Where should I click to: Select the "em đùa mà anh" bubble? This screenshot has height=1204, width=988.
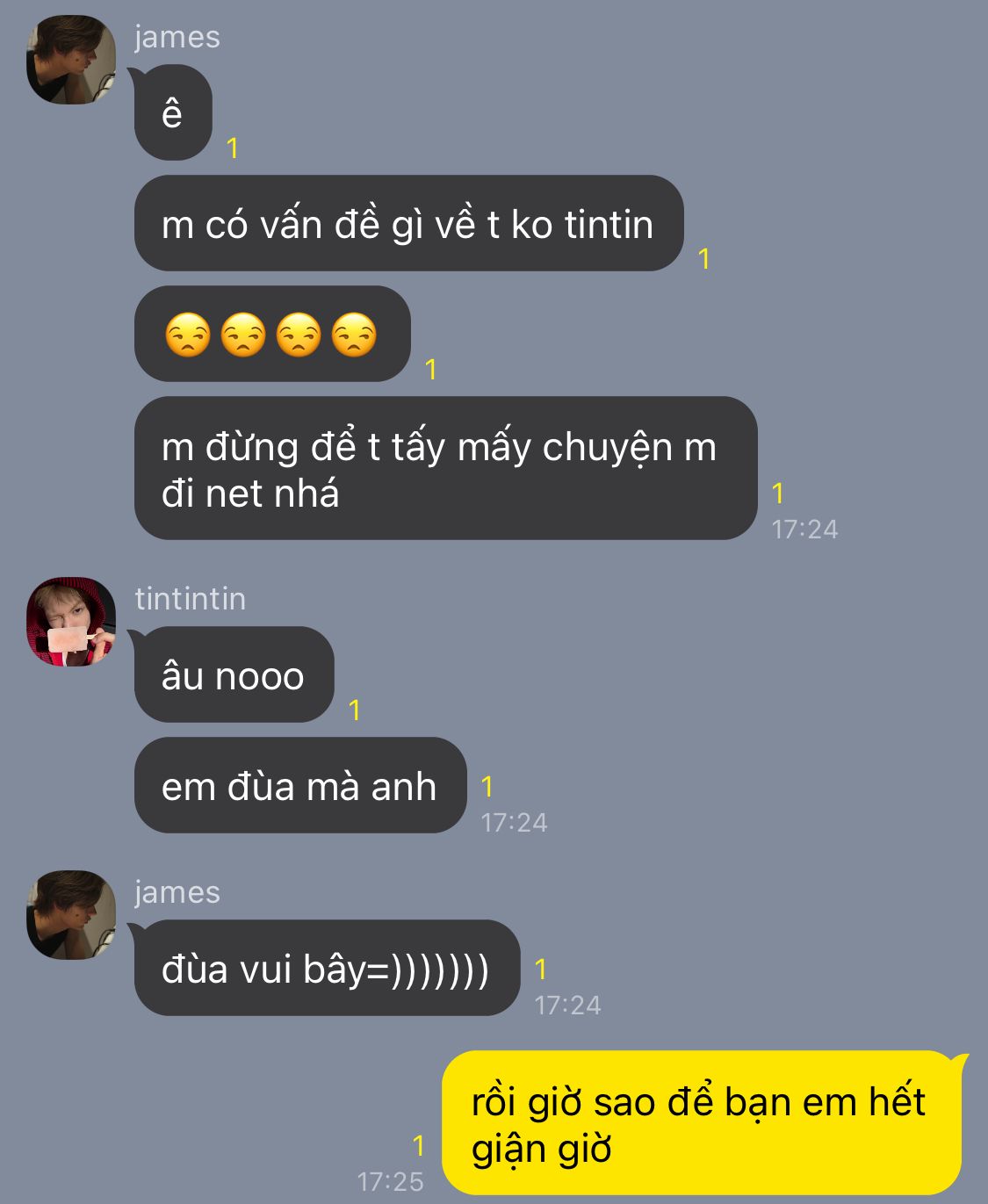[299, 785]
